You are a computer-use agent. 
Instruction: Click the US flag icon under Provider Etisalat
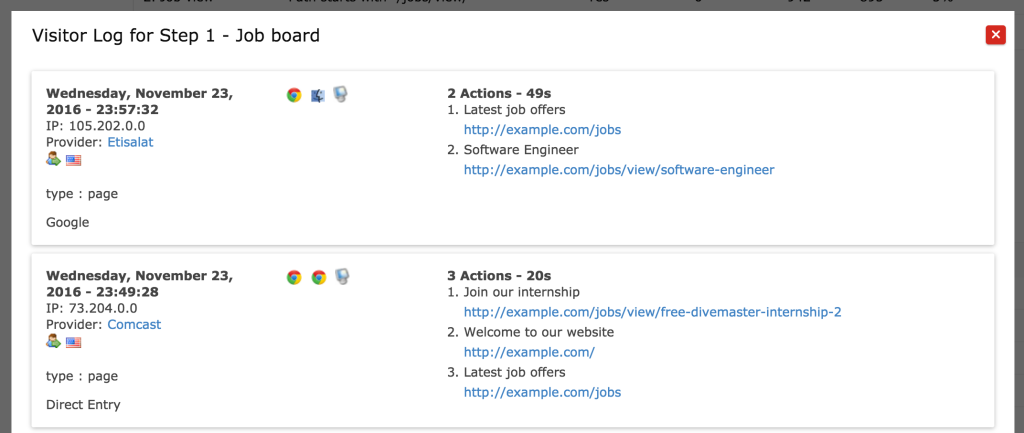point(74,159)
